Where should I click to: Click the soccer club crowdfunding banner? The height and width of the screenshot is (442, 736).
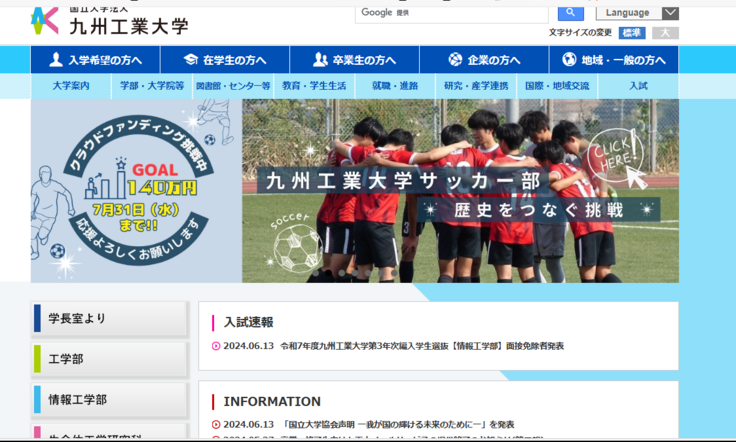pos(354,191)
